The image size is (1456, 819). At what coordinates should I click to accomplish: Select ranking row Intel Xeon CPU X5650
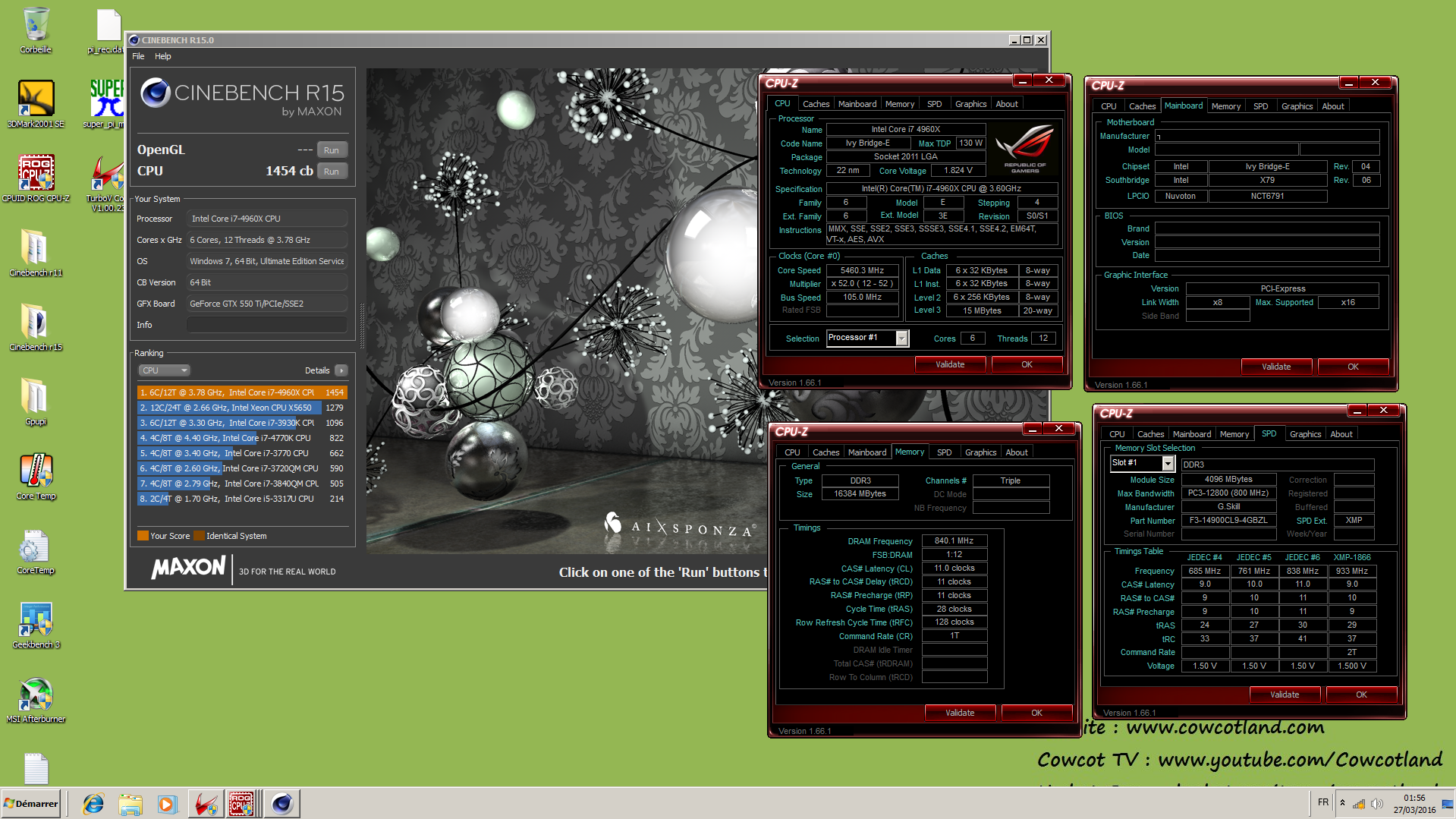tap(241, 408)
